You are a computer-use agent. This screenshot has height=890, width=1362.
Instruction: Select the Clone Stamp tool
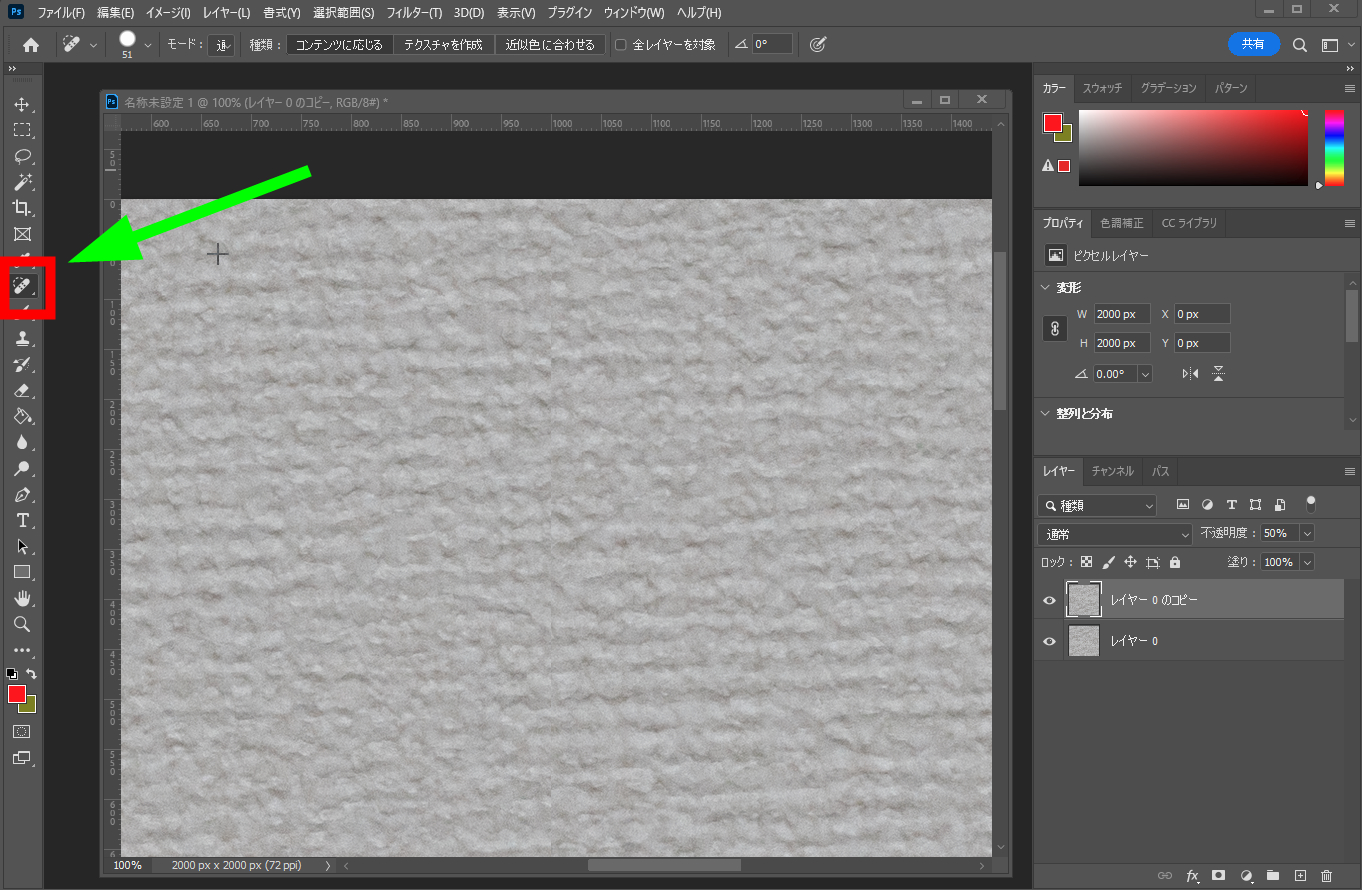point(21,339)
